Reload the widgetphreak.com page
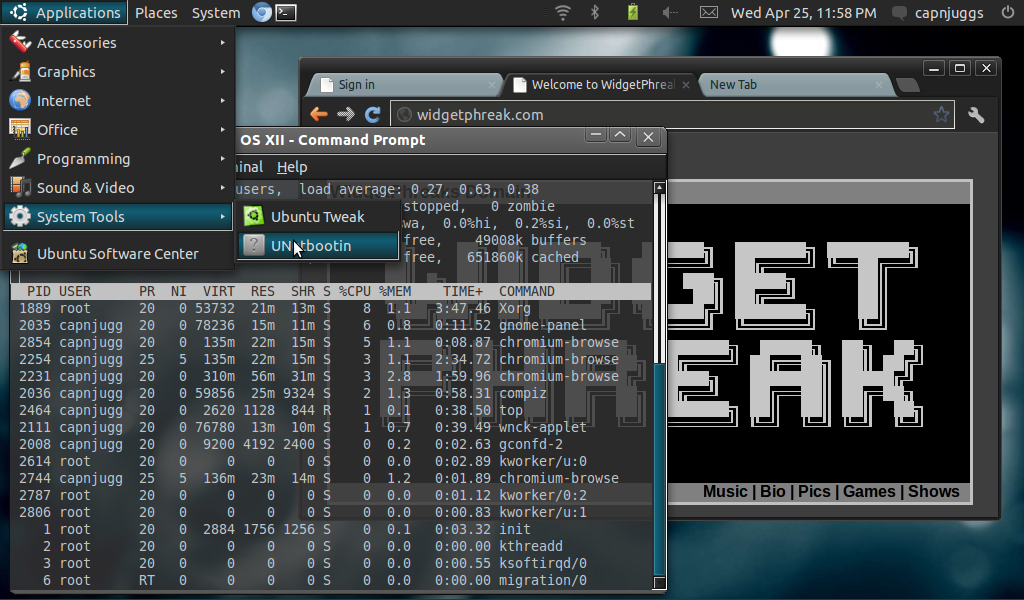The width and height of the screenshot is (1024, 600). pos(373,114)
